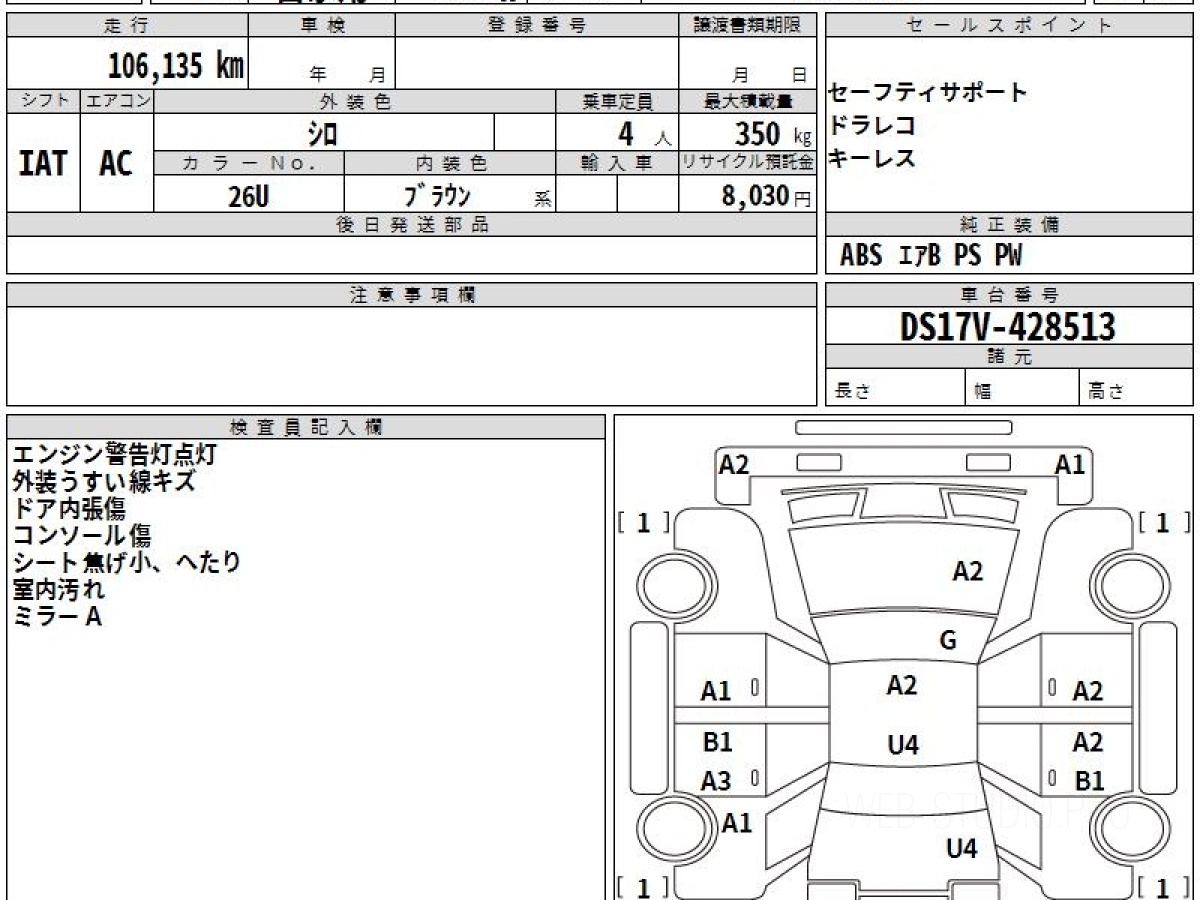Image resolution: width=1200 pixels, height=900 pixels.
Task: Select the ドア内張傷 inspector note
Action: [69, 509]
